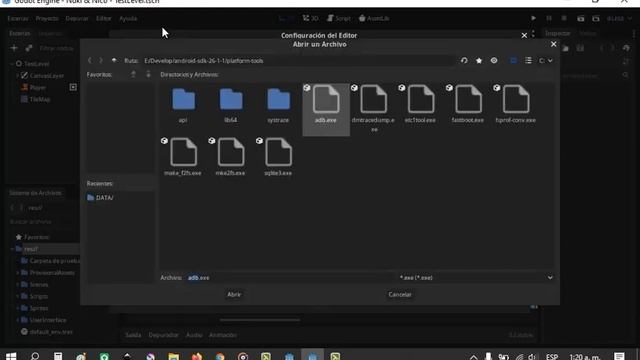
Task: Add a new node in scene dock
Action: pyautogui.click(x=14, y=48)
